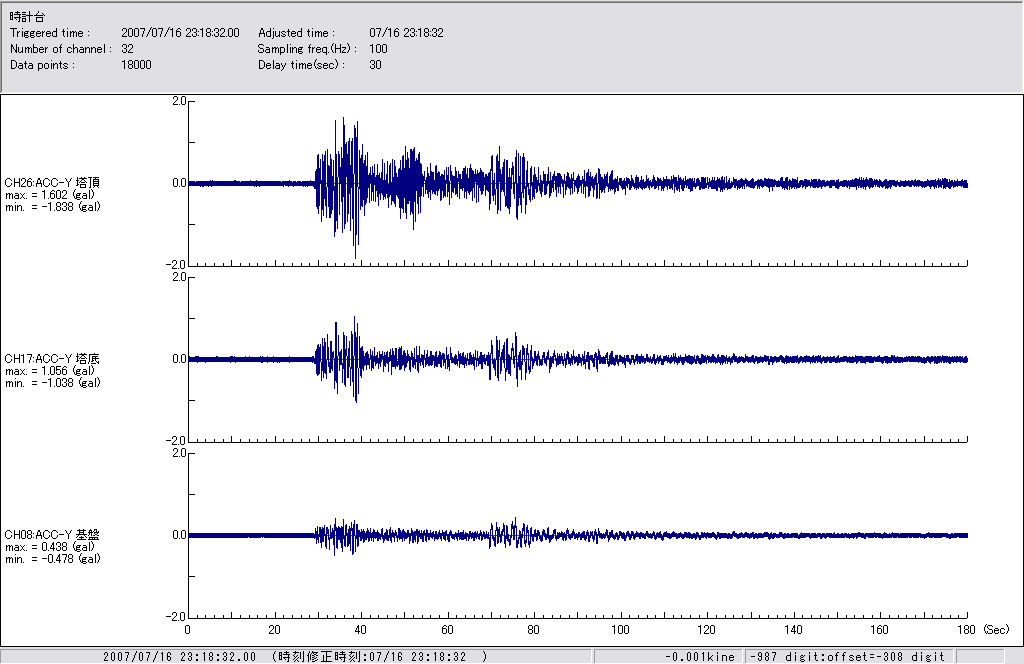The image size is (1024, 664).
Task: Click the 60 second tick label on axis
Action: tap(447, 630)
